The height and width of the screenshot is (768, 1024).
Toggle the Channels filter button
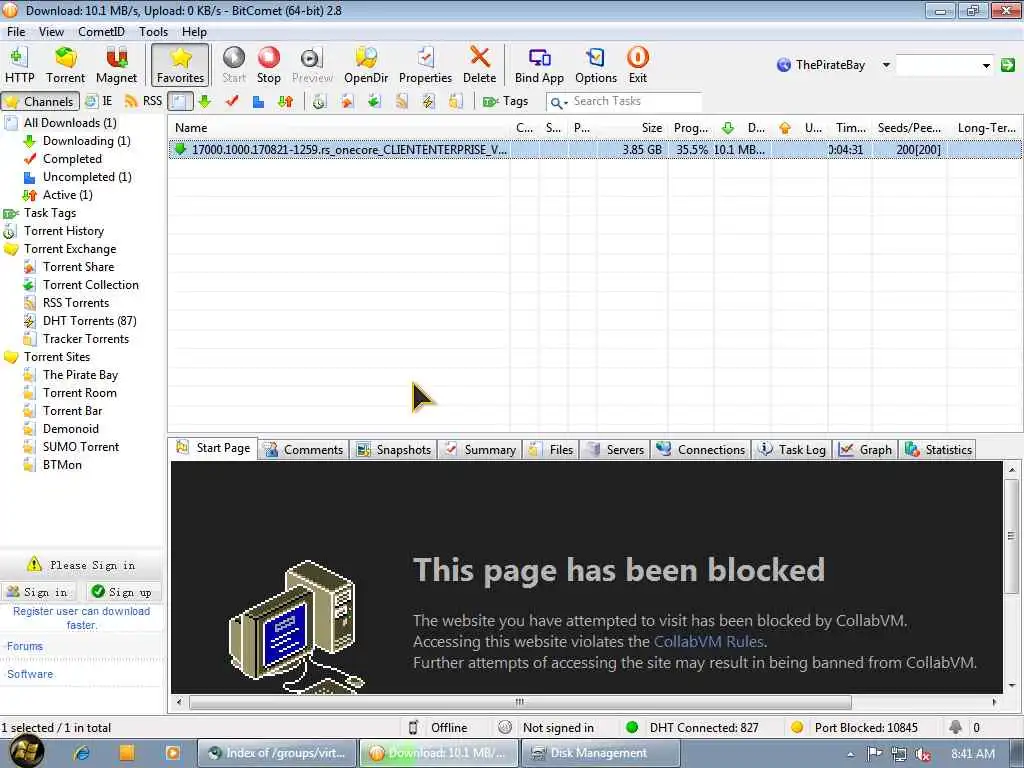40,101
